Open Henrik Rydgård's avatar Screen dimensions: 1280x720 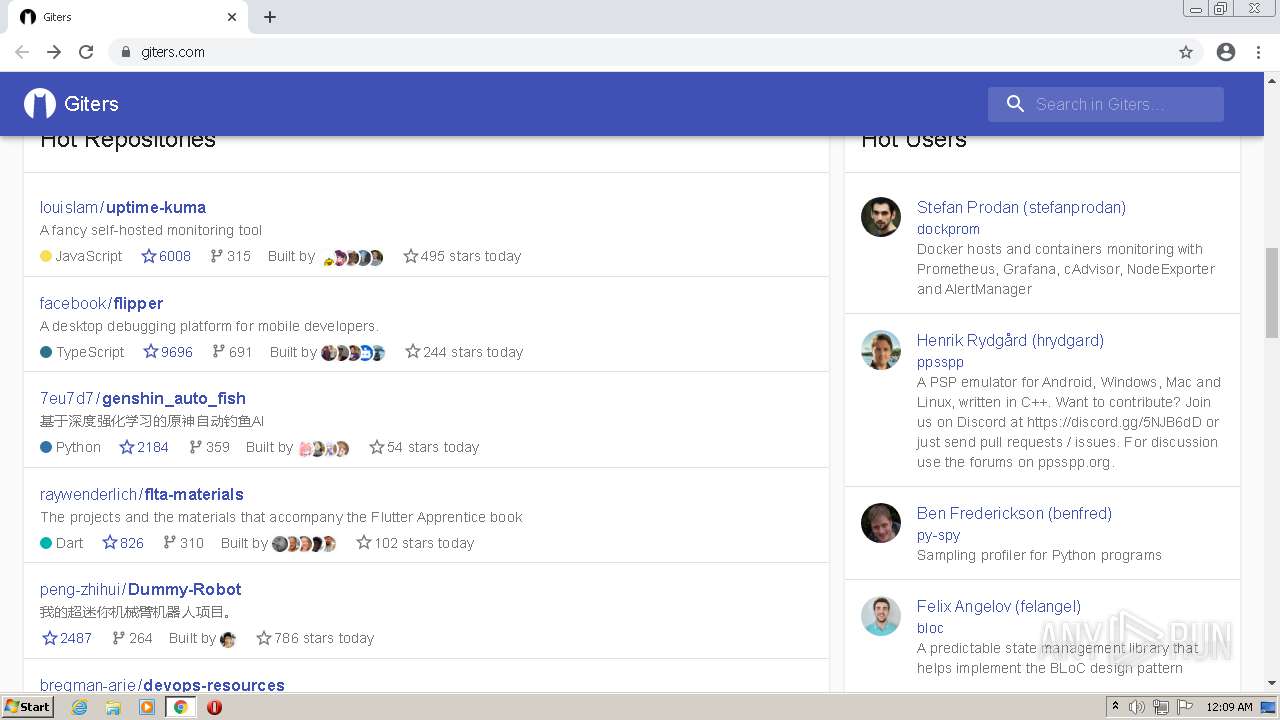881,350
